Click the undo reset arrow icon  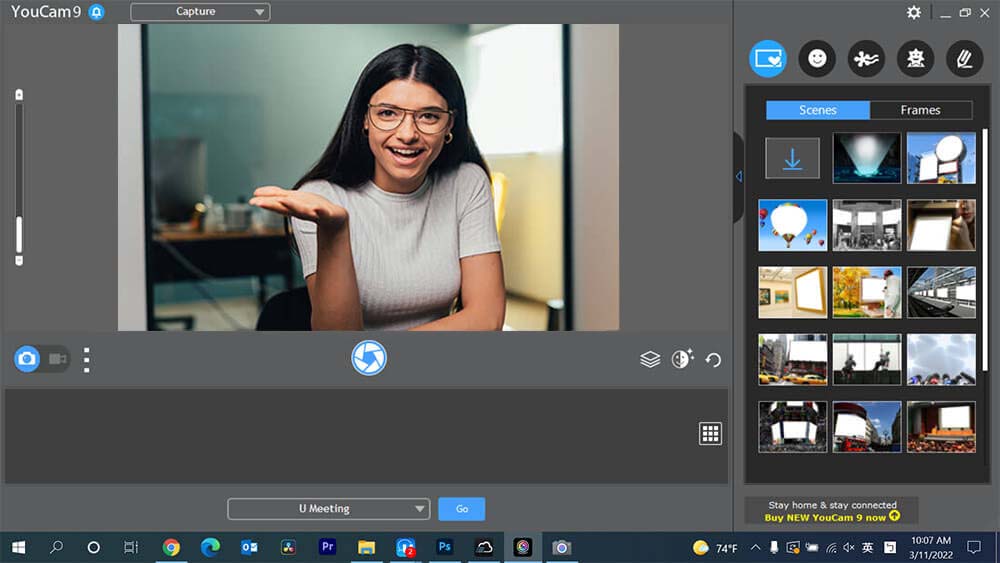(x=713, y=360)
